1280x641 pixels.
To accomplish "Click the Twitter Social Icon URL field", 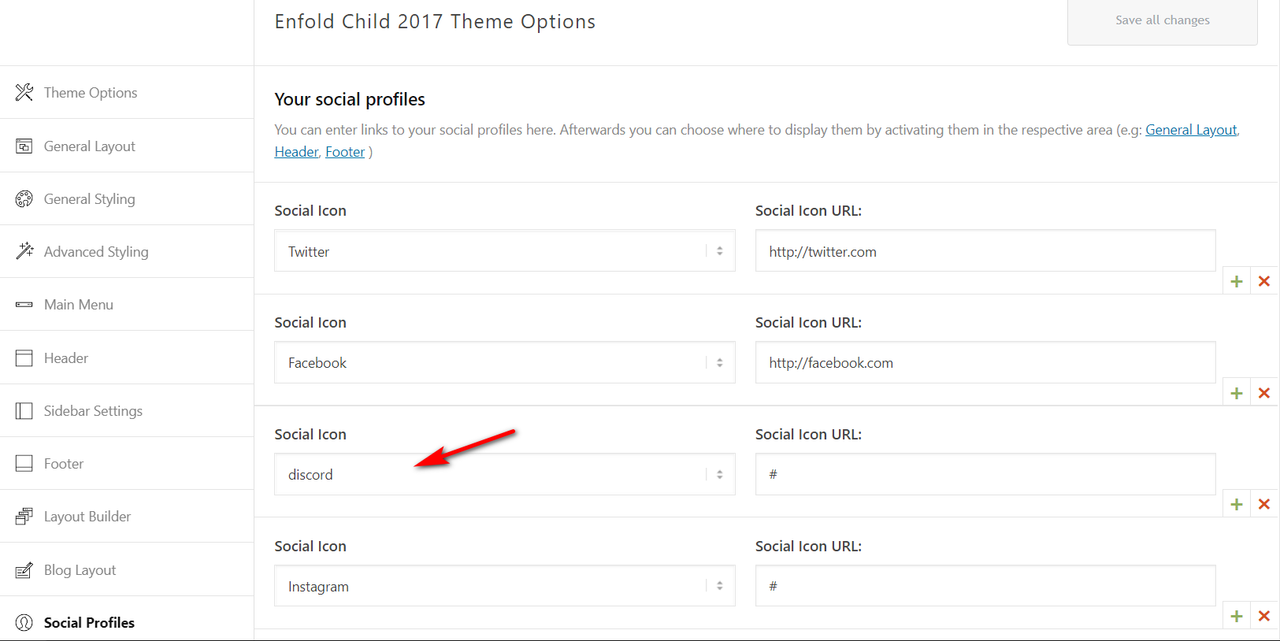I will coord(986,251).
